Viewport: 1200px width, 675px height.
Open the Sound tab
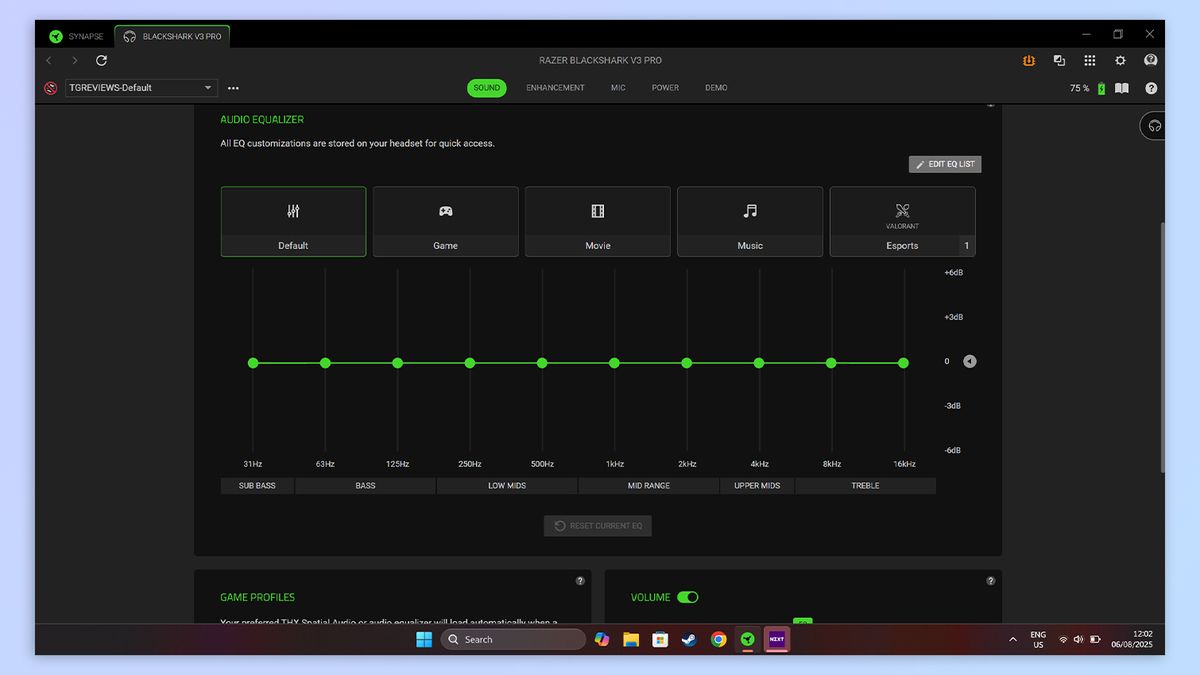[x=487, y=88]
